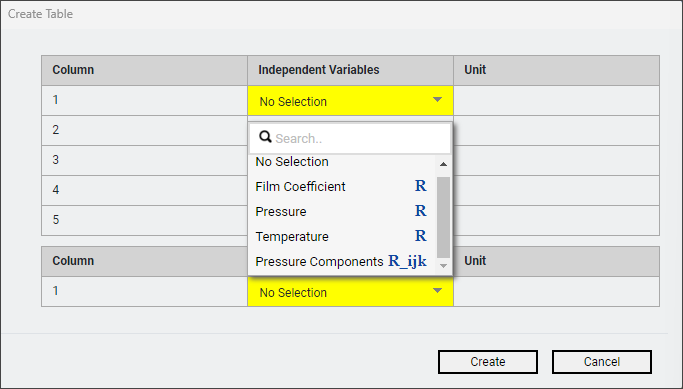Image resolution: width=683 pixels, height=389 pixels.
Task: Click the lower table Column header
Action: tap(144, 261)
